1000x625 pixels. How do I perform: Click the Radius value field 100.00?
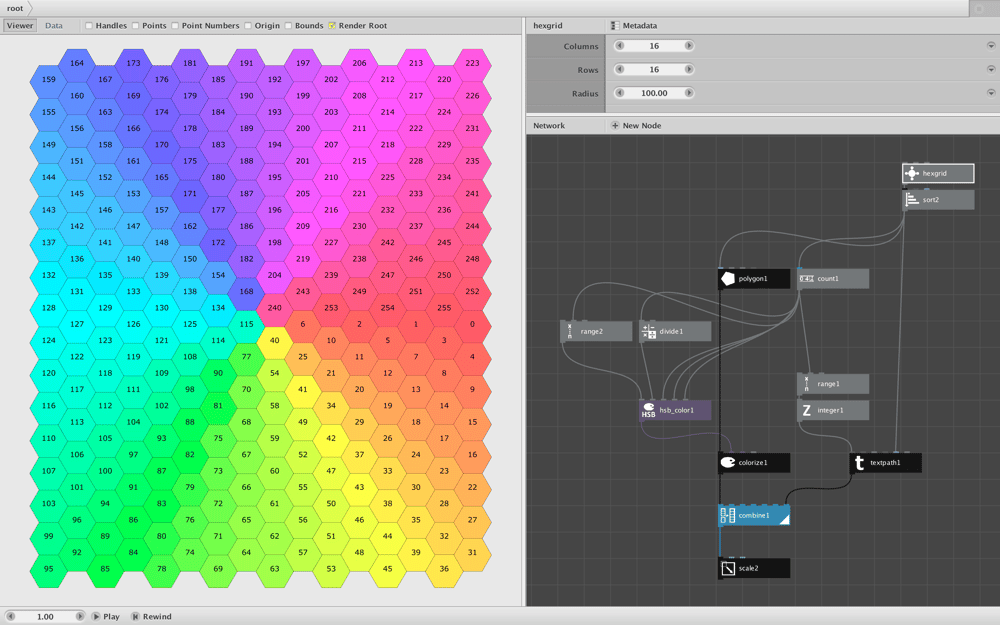click(x=654, y=93)
